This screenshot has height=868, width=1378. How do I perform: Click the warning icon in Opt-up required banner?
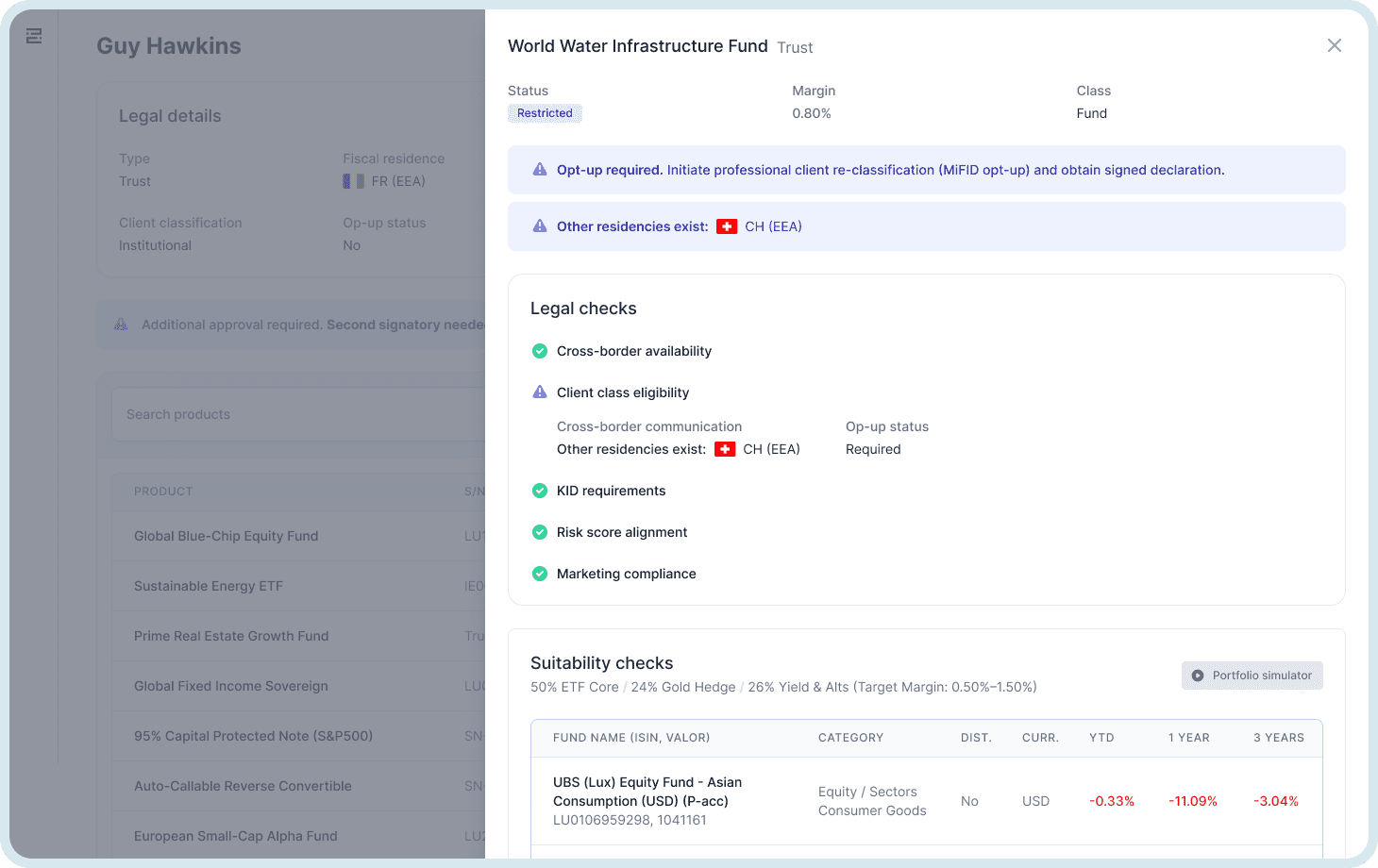click(539, 170)
